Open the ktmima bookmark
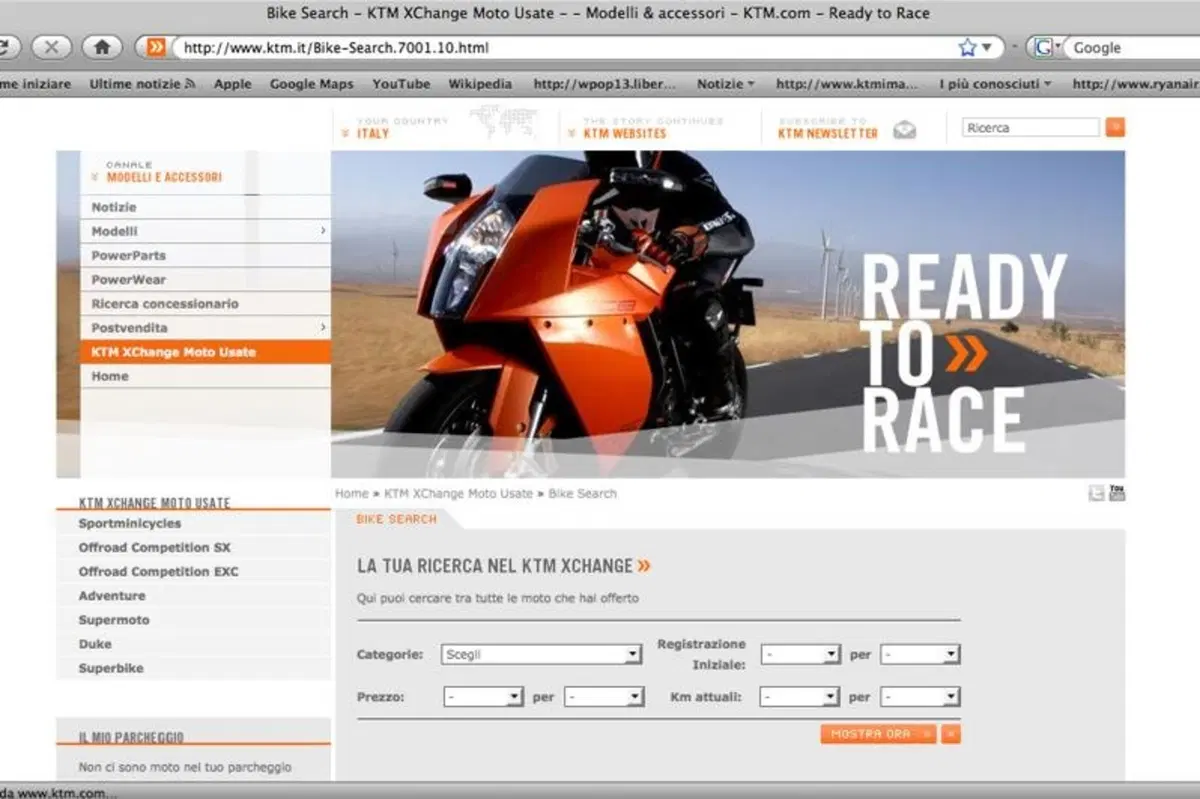Viewport: 1200px width, 799px height. 847,84
